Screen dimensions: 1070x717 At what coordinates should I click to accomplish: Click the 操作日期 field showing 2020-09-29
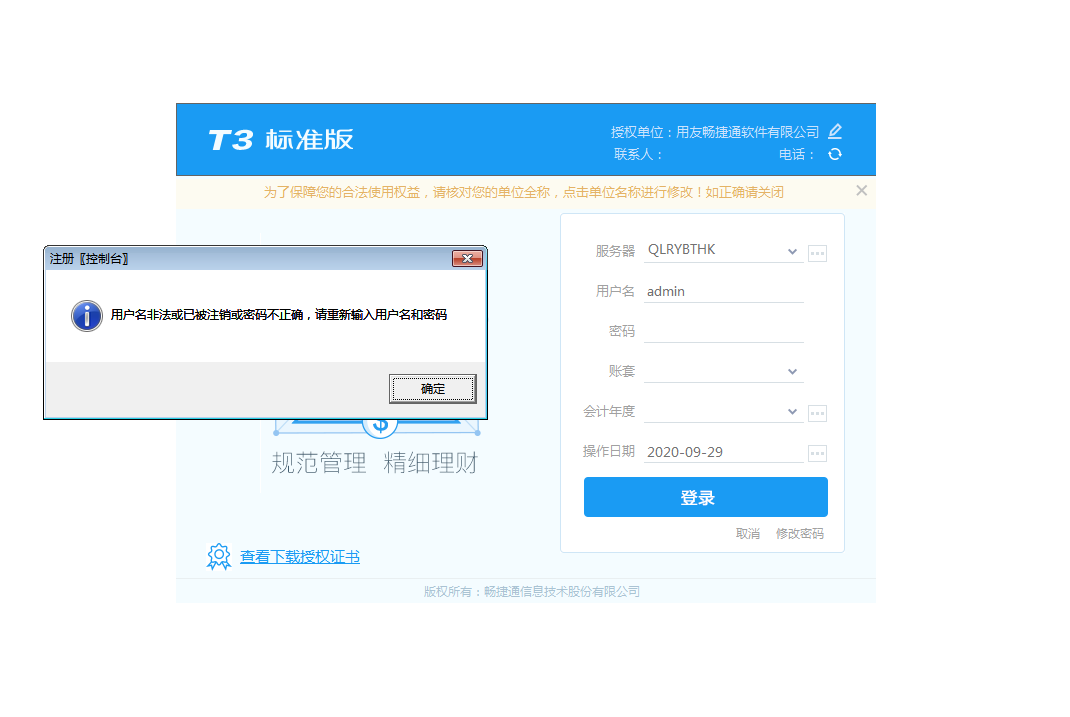[x=723, y=452]
